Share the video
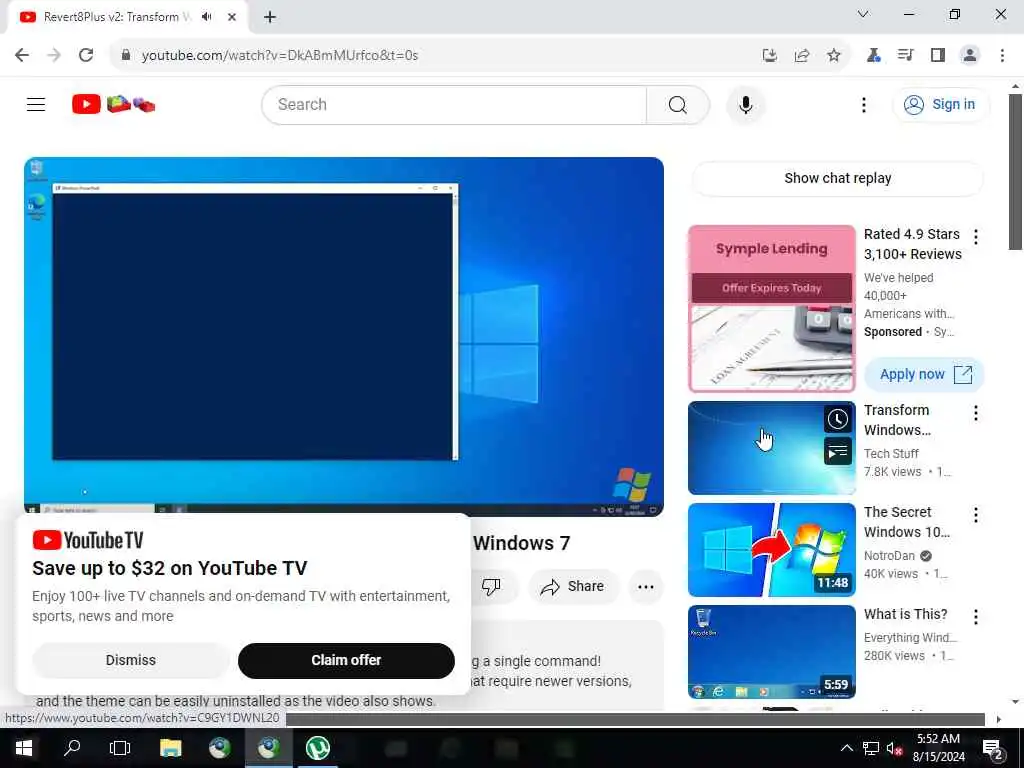 point(572,586)
